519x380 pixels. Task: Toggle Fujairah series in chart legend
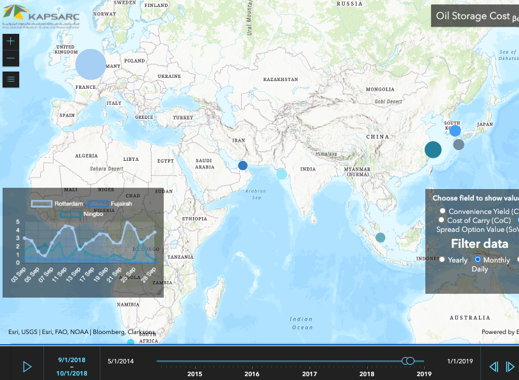coord(110,204)
